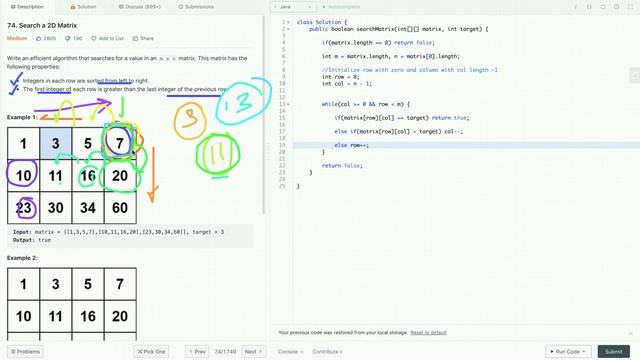This screenshot has width=640, height=360.
Task: Switch to the Submissions tab
Action: pyautogui.click(x=196, y=7)
